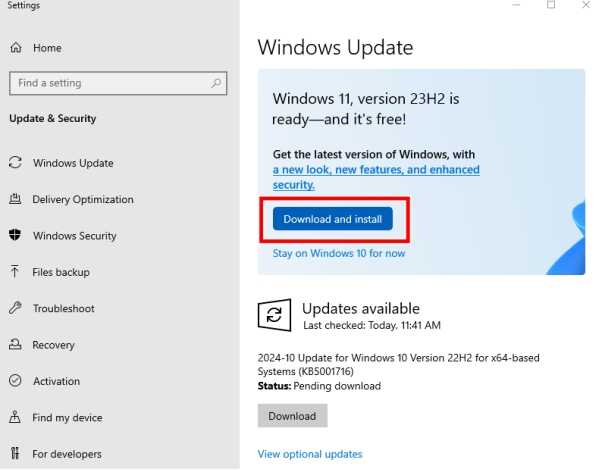602x470 pixels.
Task: Click the search magnifier in settings box
Action: pos(216,83)
